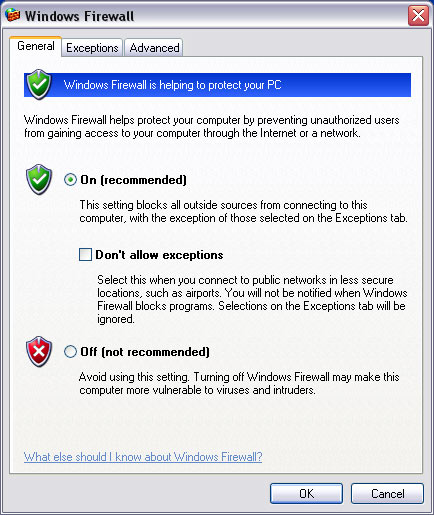
Task: Click the blue firewall status banner text
Action: tap(173, 85)
